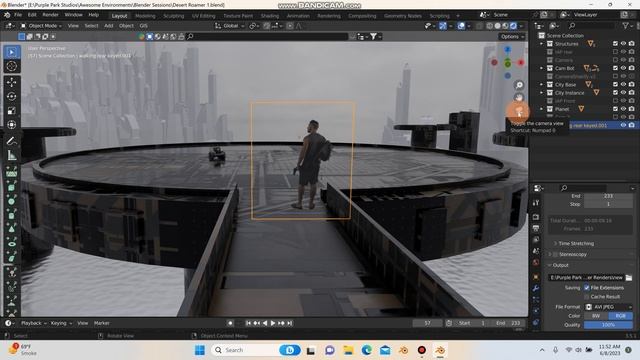Select the Measure tool
Screen dimensions: 640x360
pyautogui.click(x=12, y=156)
